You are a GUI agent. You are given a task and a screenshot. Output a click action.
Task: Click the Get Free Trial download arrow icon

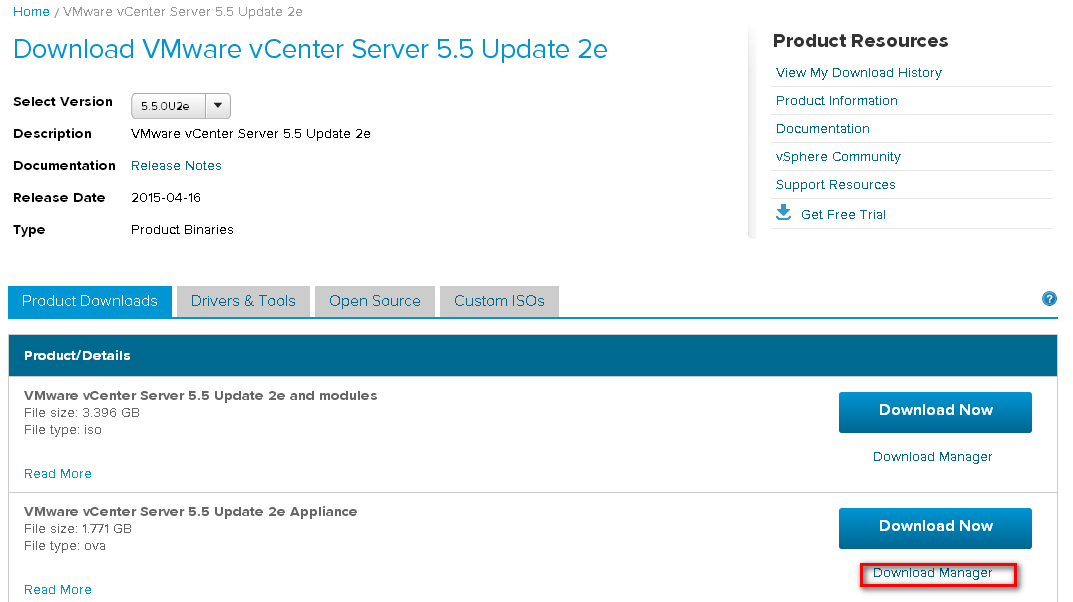[x=784, y=213]
